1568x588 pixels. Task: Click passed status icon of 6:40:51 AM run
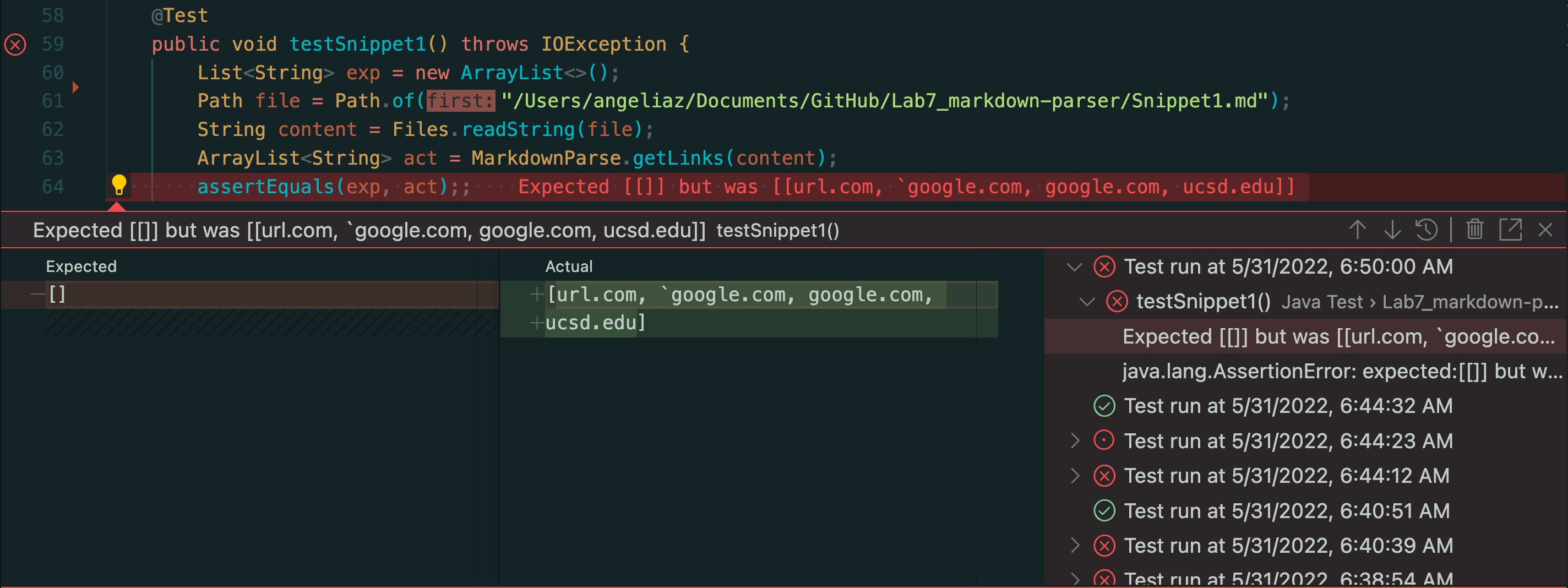(1104, 511)
